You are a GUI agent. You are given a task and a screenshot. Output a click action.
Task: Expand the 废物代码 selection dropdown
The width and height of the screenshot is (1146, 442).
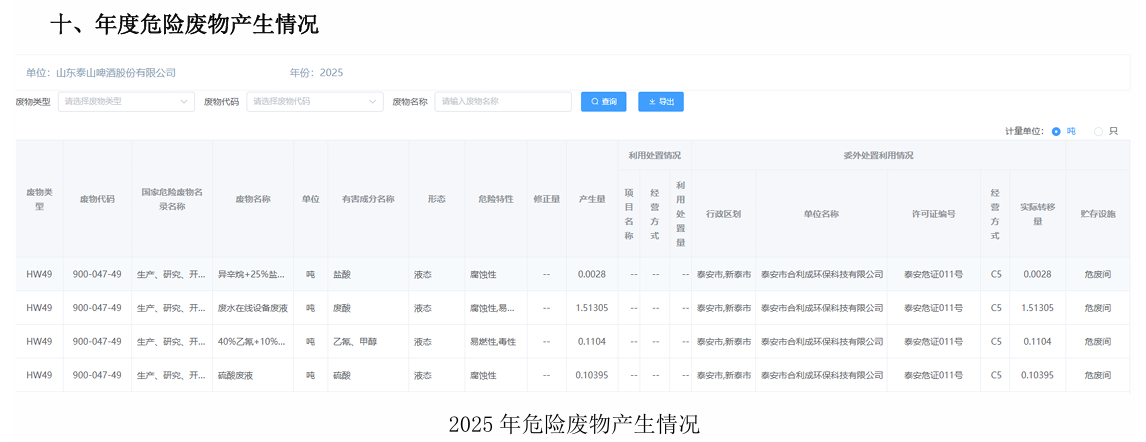314,102
